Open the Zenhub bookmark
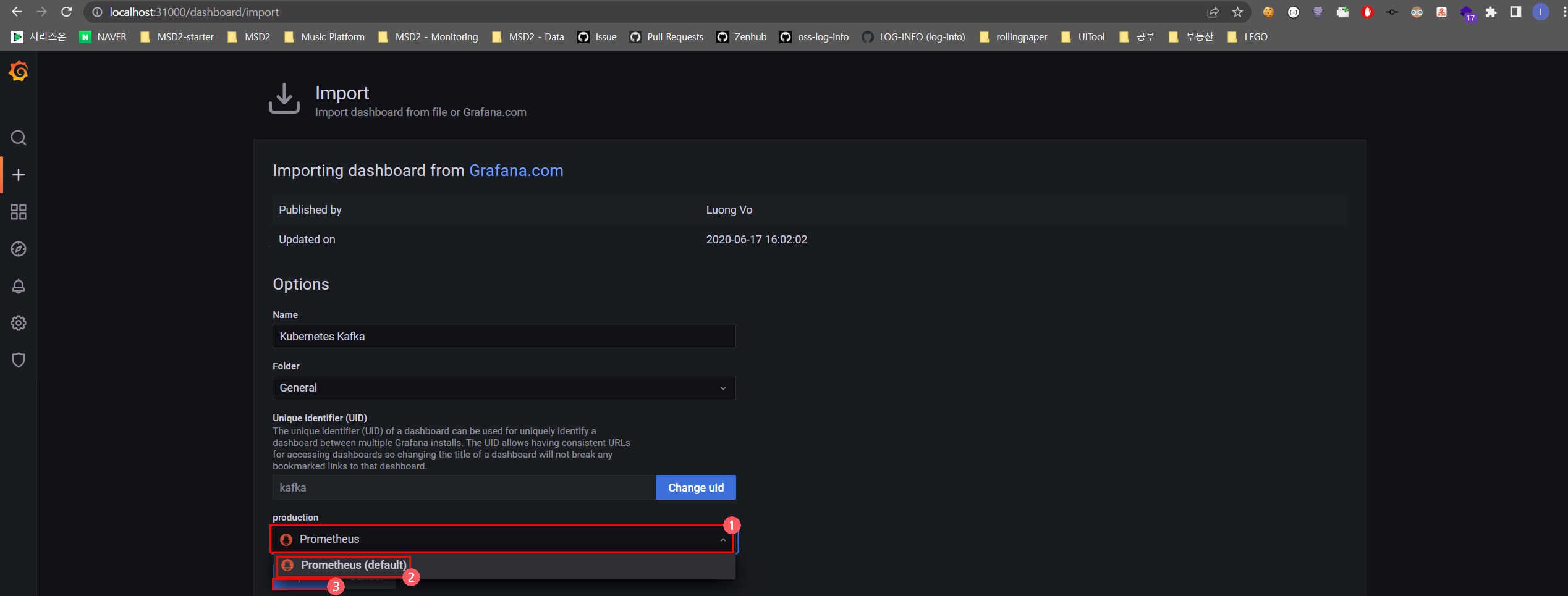 [742, 37]
